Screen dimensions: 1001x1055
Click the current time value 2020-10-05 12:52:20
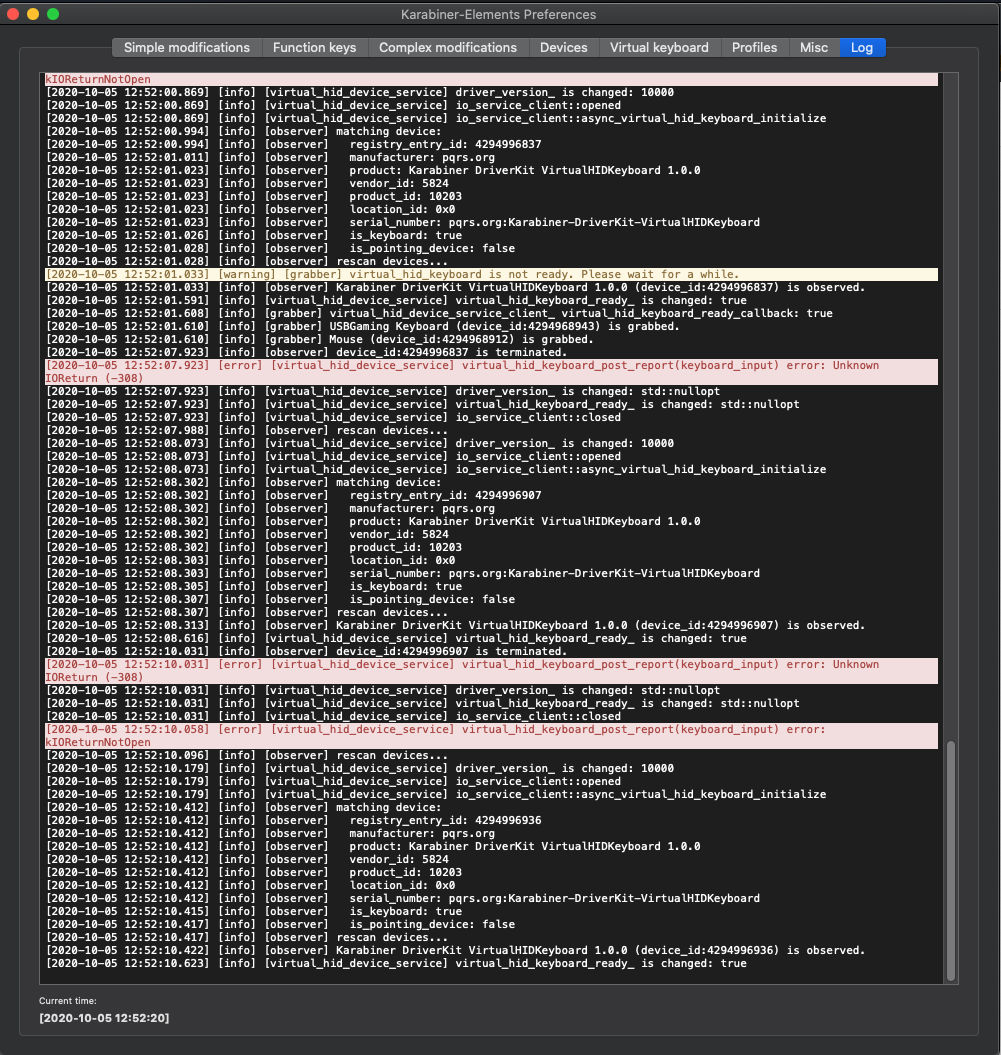click(104, 1018)
